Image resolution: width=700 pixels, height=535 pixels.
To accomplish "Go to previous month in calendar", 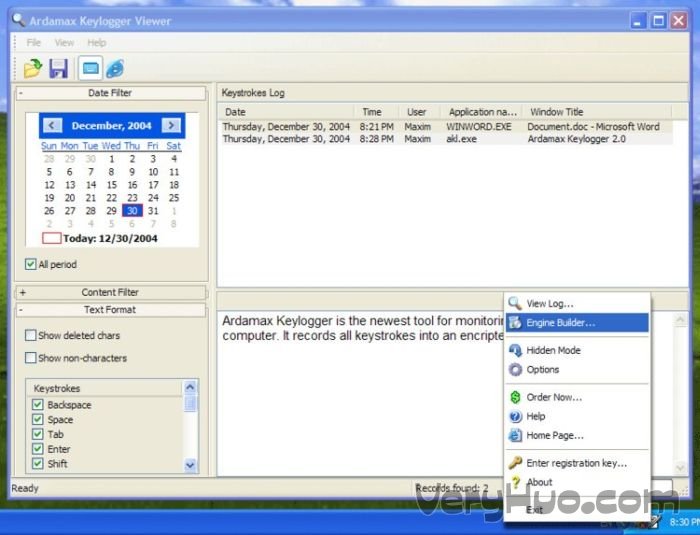I will pyautogui.click(x=52, y=125).
